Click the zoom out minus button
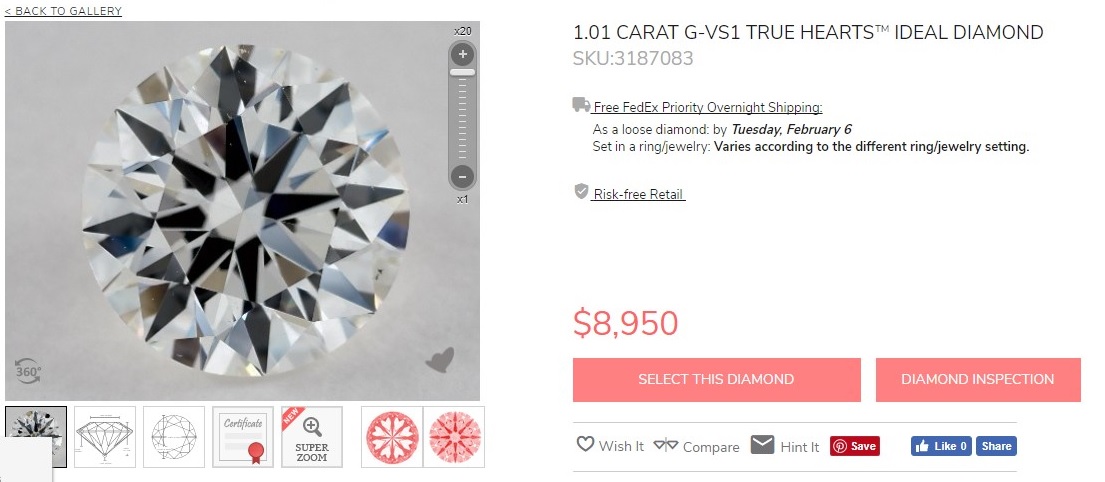 (x=463, y=177)
